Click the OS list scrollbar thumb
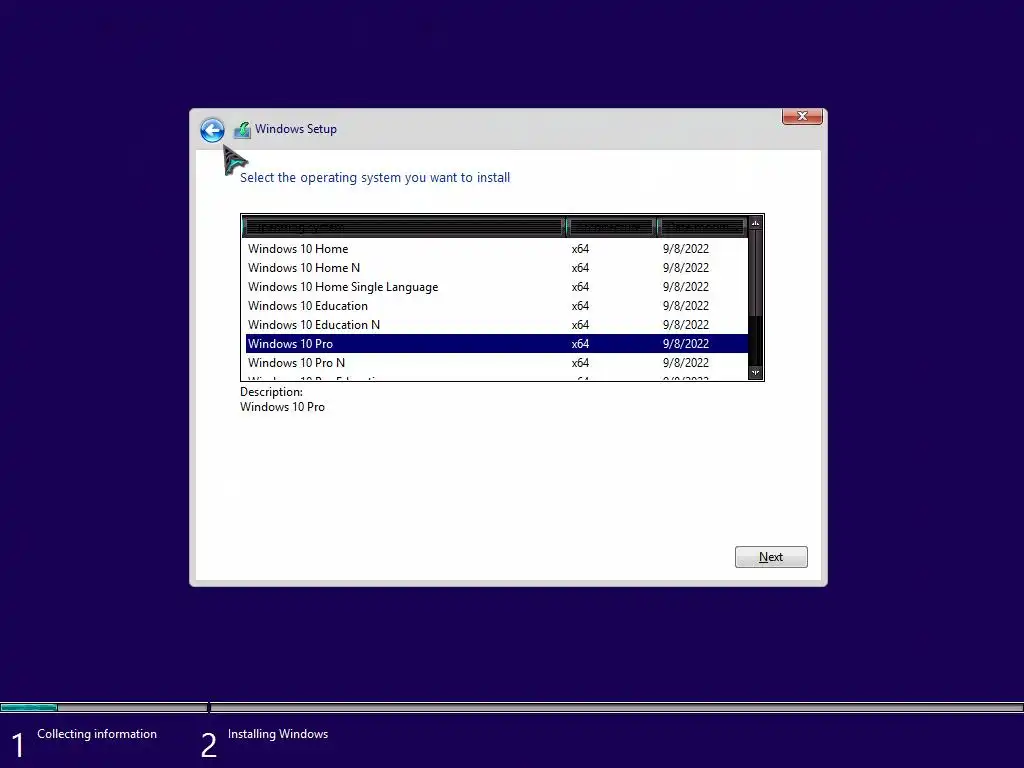The height and width of the screenshot is (768, 1024). coord(756,273)
